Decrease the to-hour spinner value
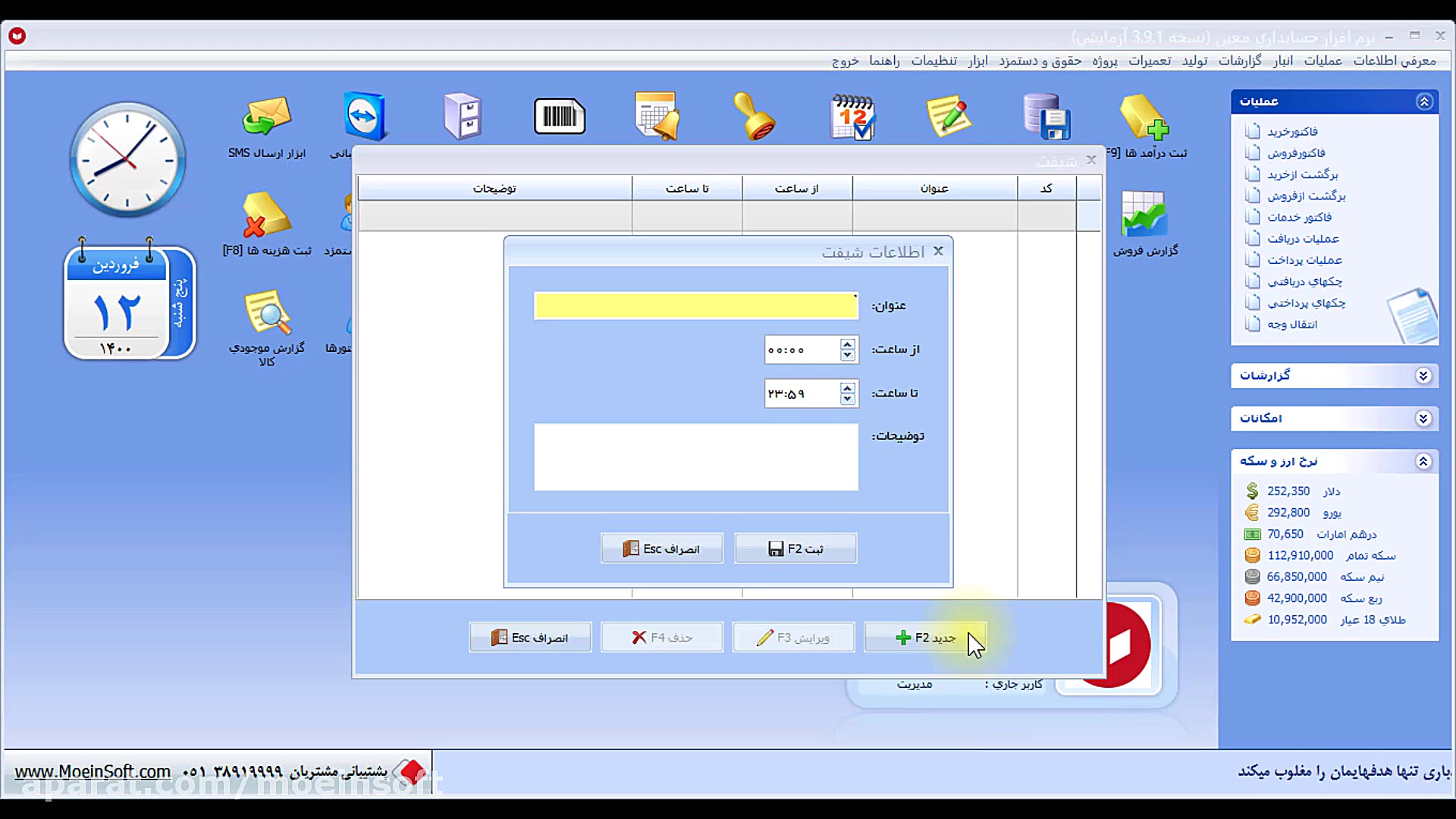This screenshot has height=819, width=1456. tap(848, 399)
